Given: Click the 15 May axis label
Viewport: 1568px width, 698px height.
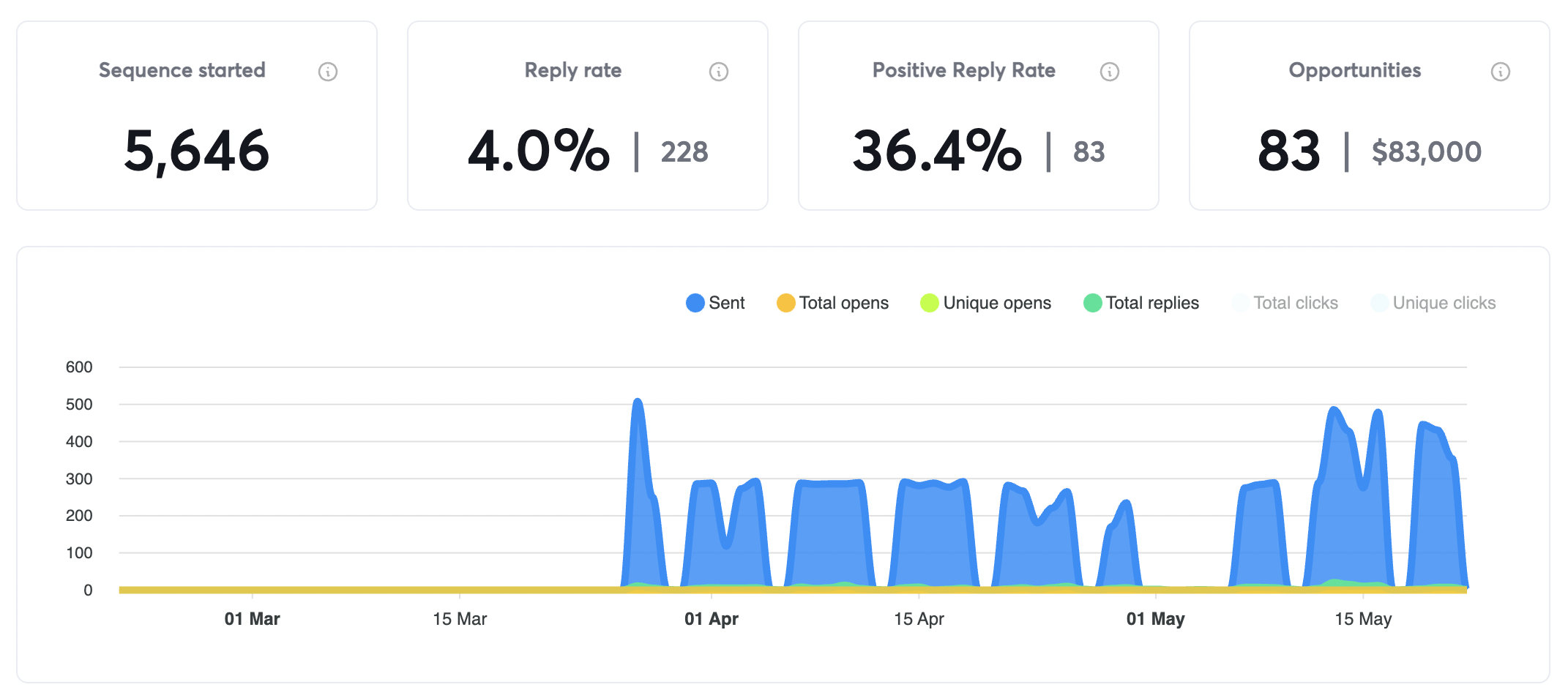Looking at the screenshot, I should (x=1366, y=618).
